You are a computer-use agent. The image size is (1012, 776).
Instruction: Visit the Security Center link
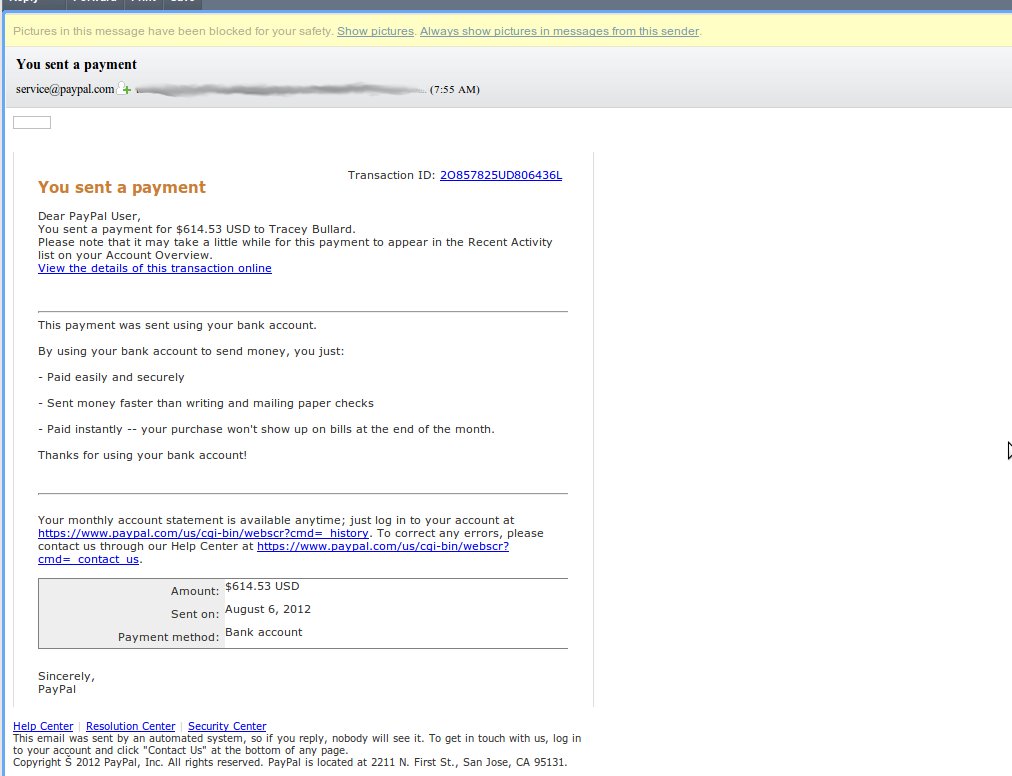227,726
